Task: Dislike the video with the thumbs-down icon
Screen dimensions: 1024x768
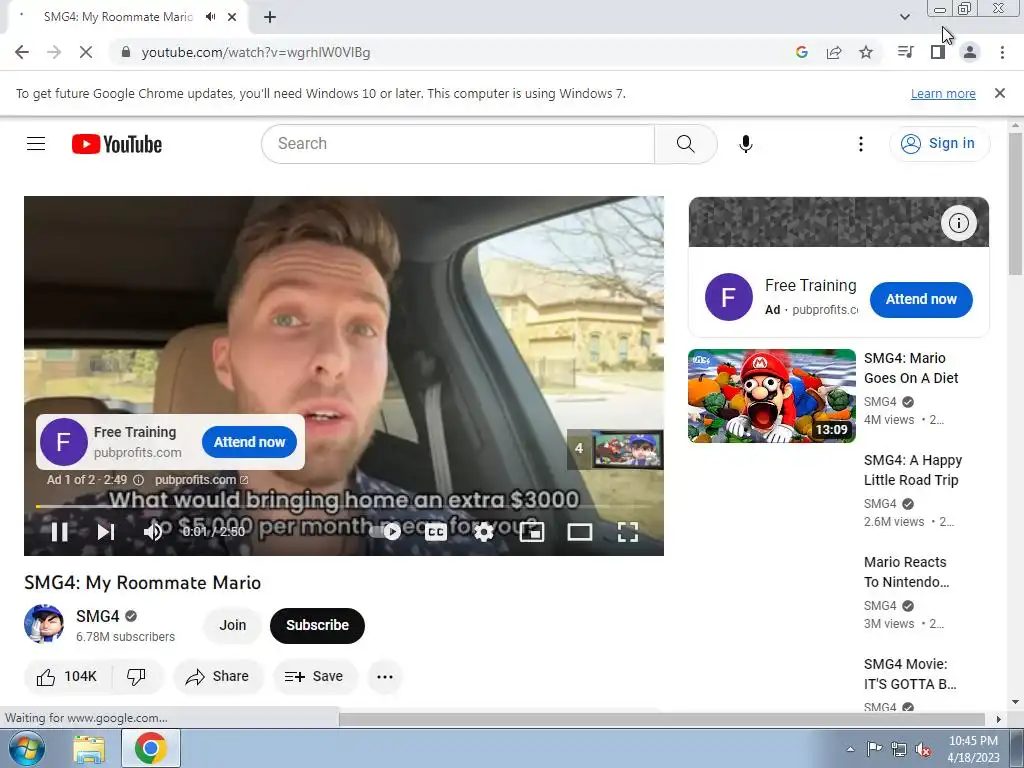Action: coord(136,677)
